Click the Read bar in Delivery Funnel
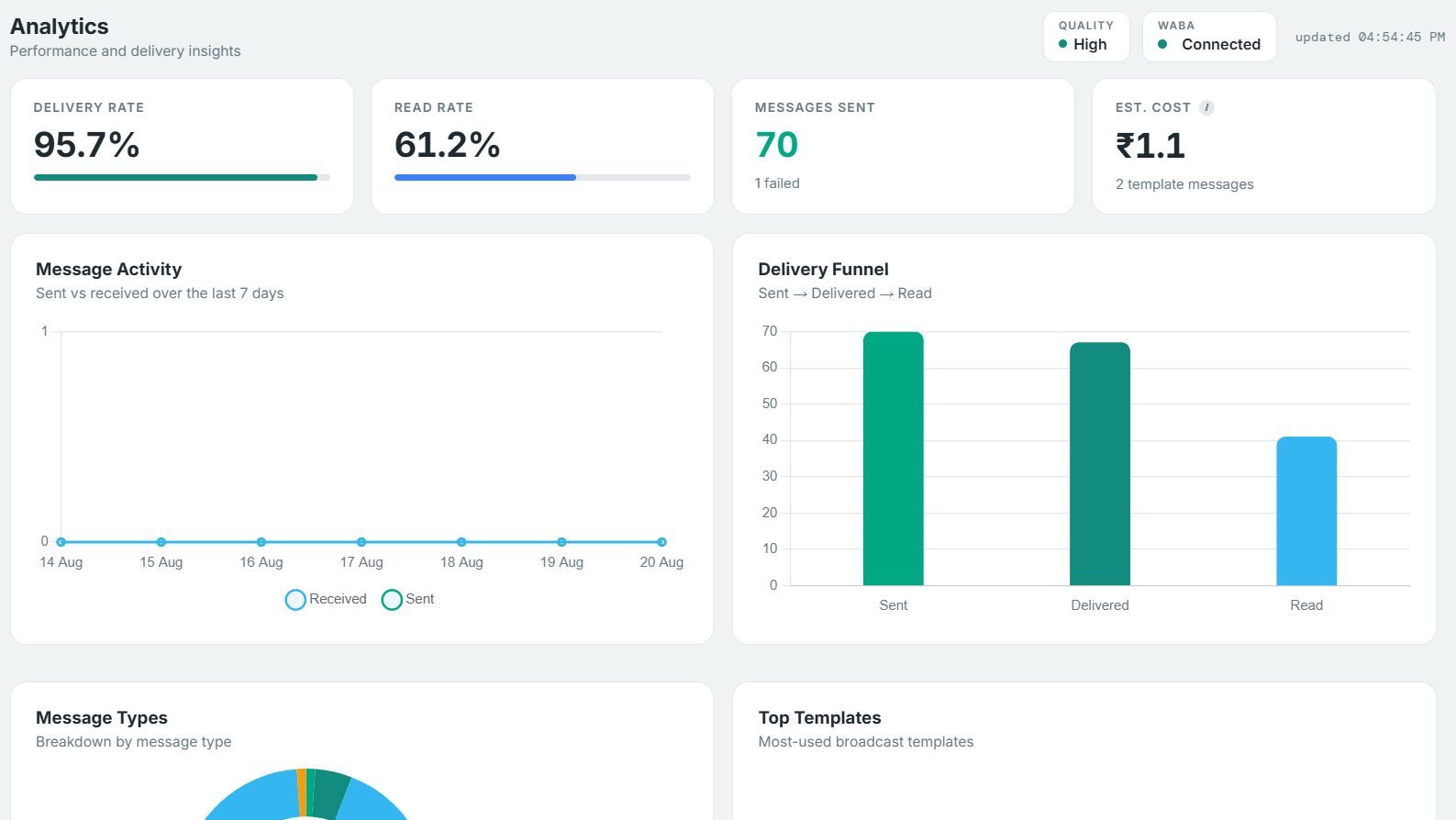1456x820 pixels. [x=1306, y=511]
